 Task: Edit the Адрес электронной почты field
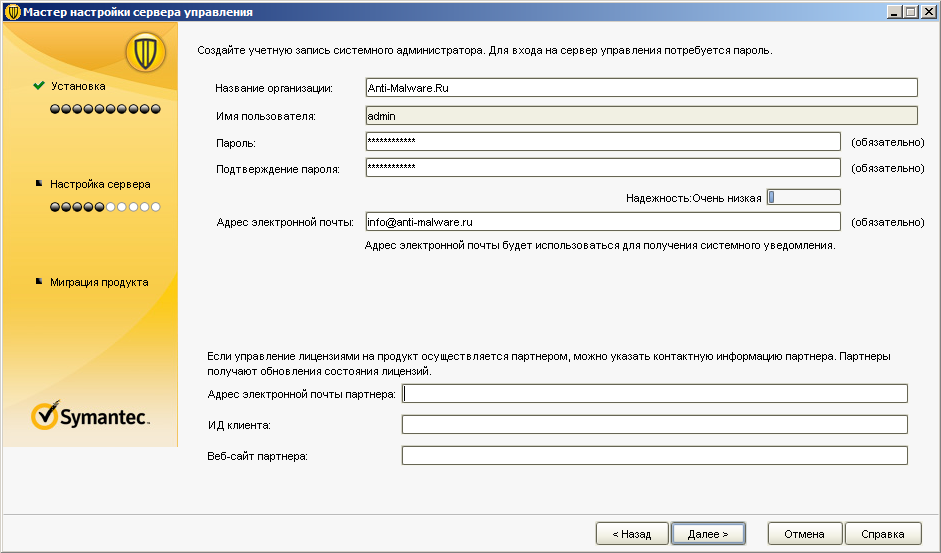coord(602,221)
